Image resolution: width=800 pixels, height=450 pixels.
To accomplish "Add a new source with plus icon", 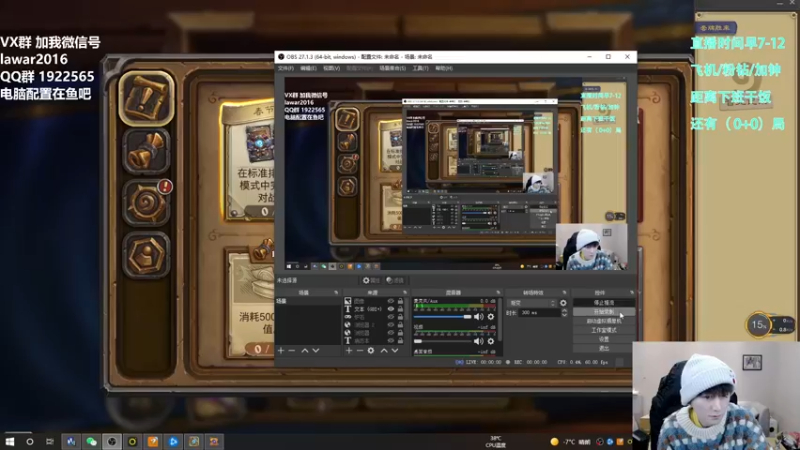I will (349, 351).
